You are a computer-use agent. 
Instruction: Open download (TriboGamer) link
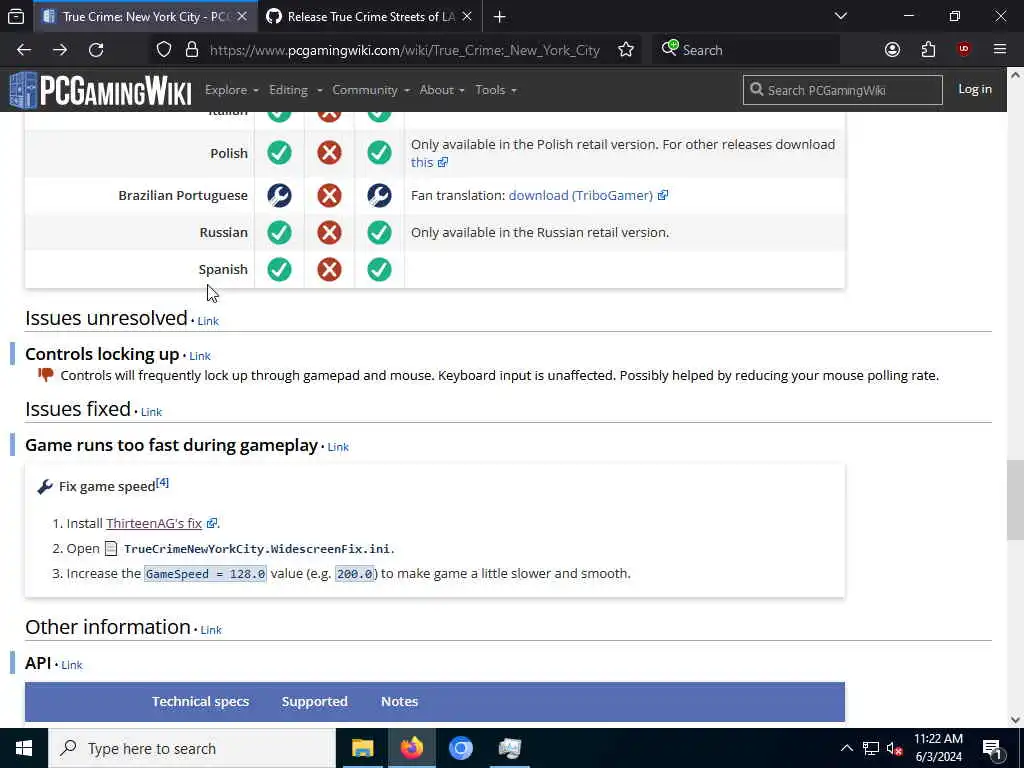point(588,195)
